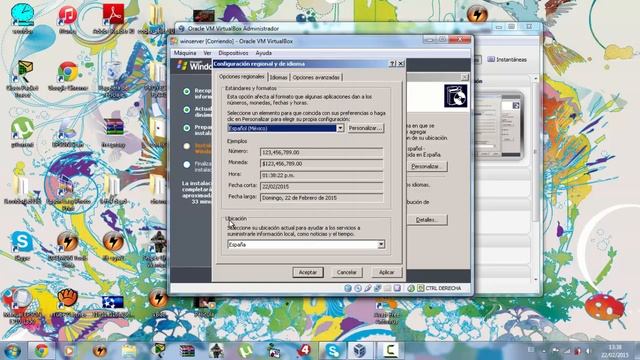Image resolution: width=640 pixels, height=360 pixels.
Task: Click the Windows Start orb
Action: (12, 351)
